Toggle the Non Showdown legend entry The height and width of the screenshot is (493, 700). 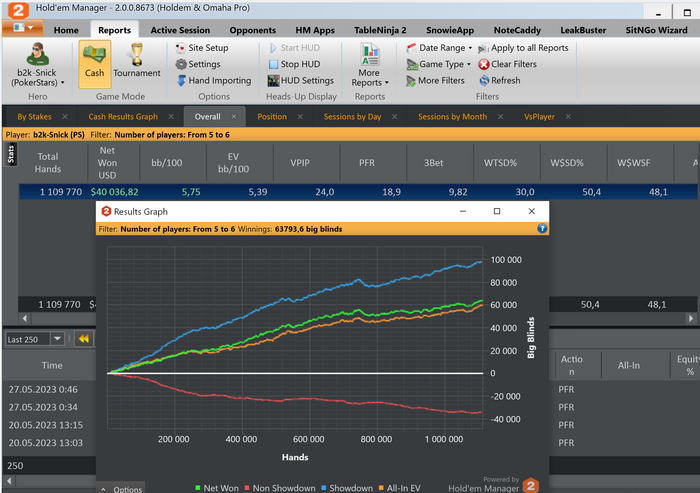[280, 488]
